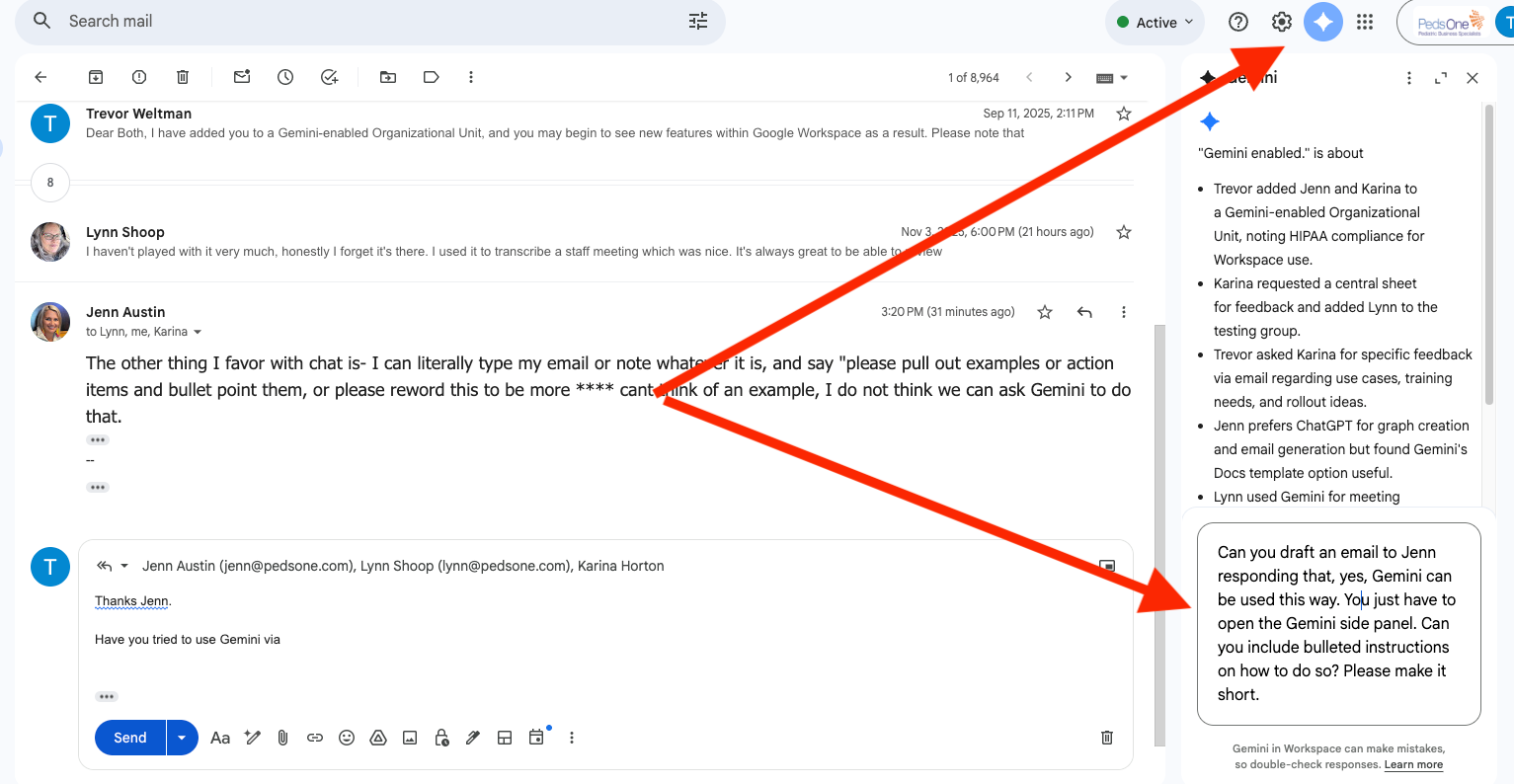Click the search magnifier icon
Image resolution: width=1514 pixels, height=784 pixels.
[42, 21]
